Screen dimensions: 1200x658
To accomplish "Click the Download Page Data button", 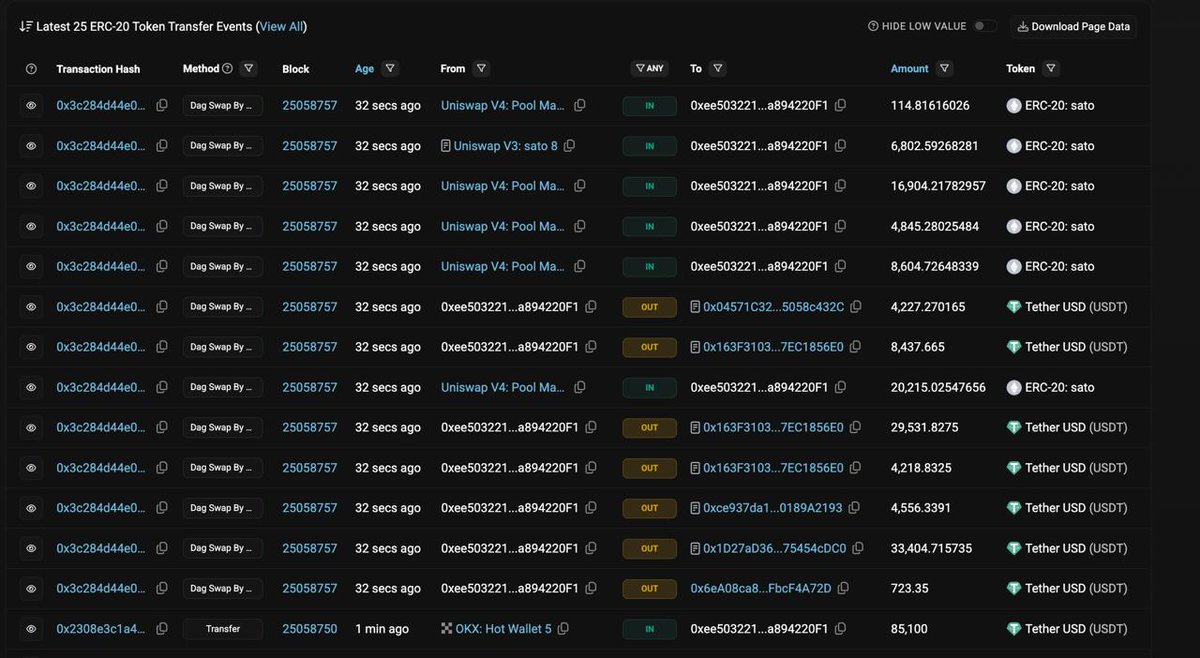I will point(1073,27).
